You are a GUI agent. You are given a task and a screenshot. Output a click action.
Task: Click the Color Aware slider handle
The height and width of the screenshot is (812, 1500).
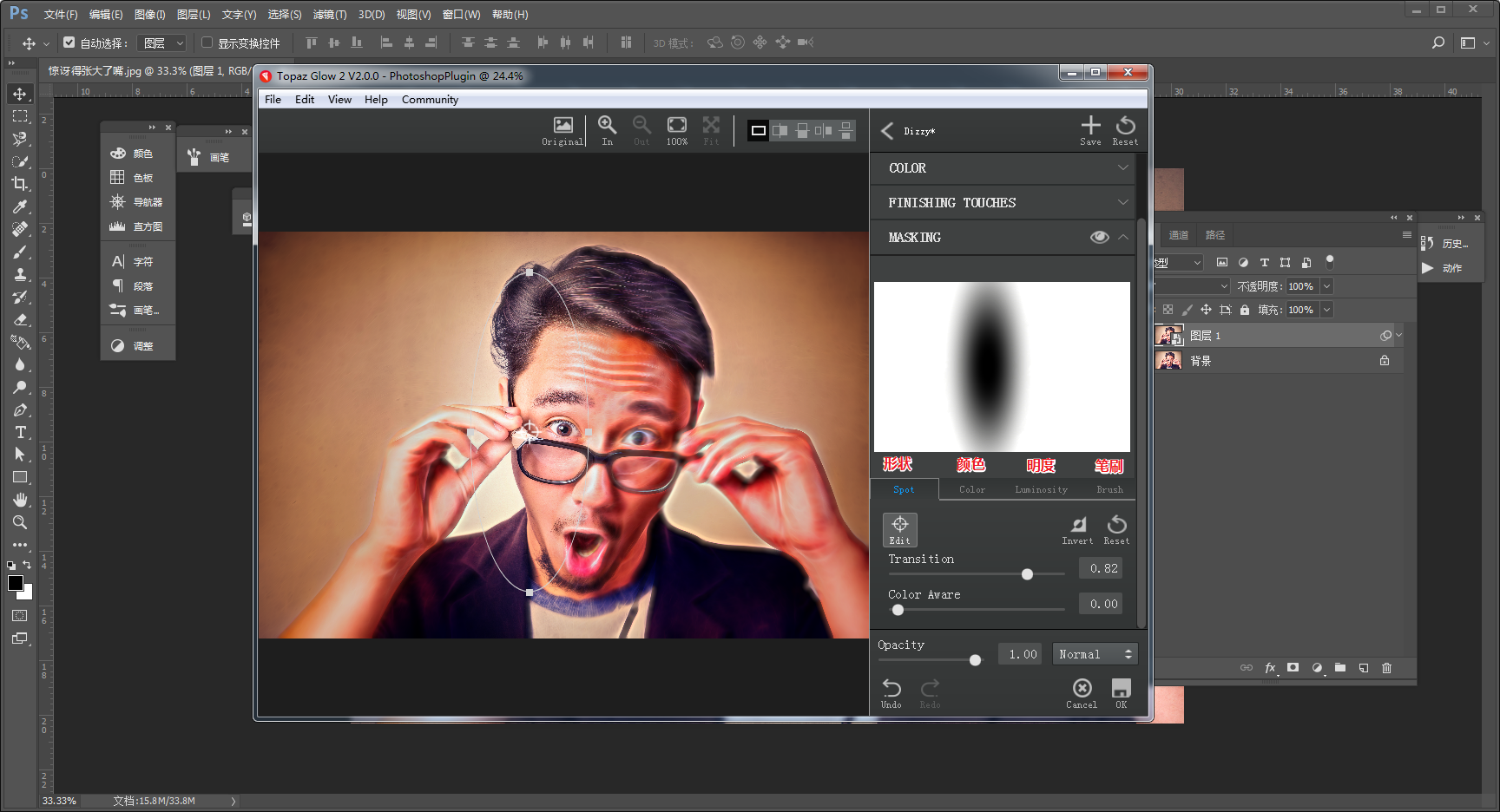[898, 609]
